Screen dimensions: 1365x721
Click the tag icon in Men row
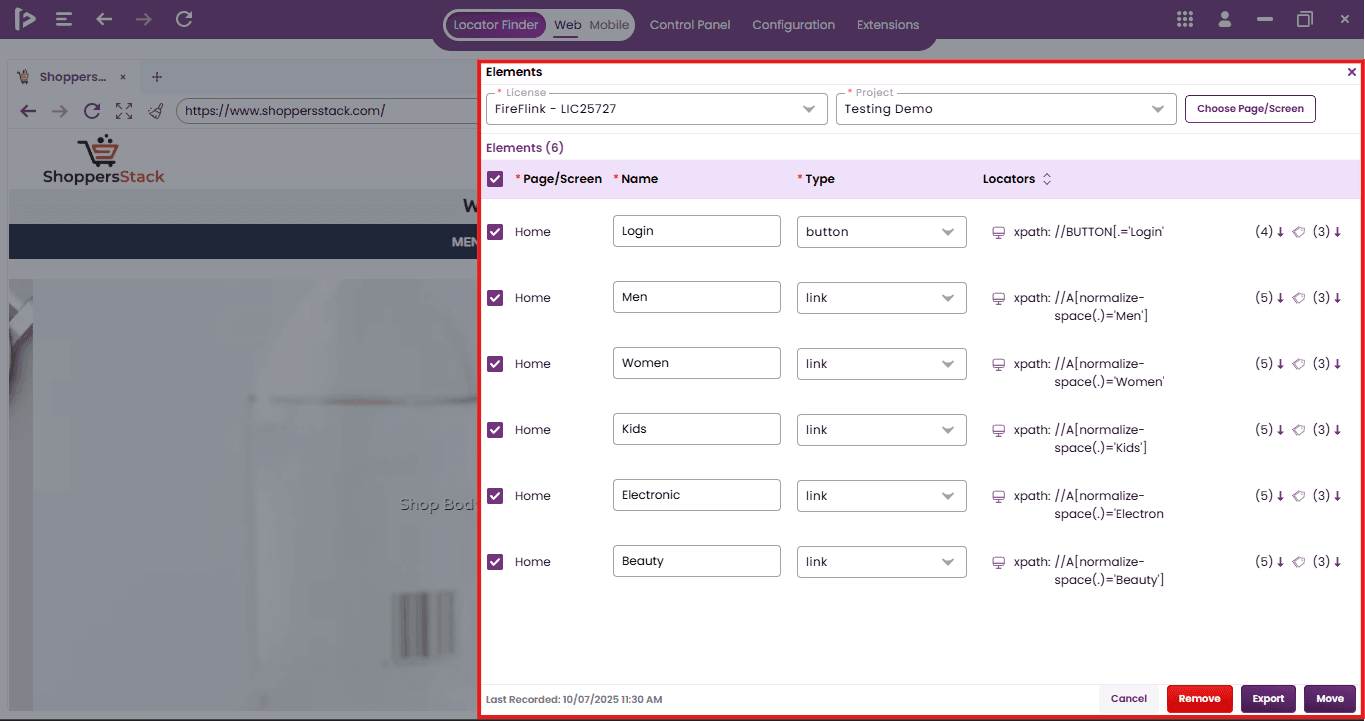1299,298
